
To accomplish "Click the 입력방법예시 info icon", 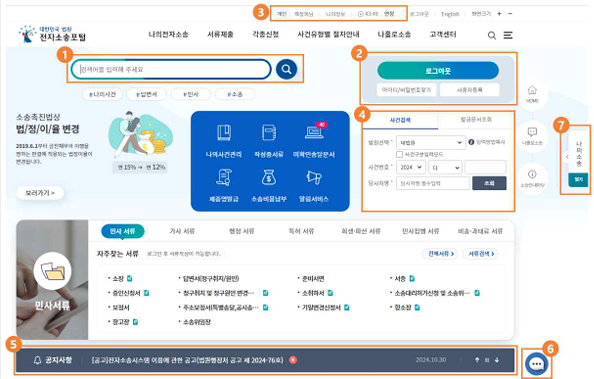I will tap(471, 142).
